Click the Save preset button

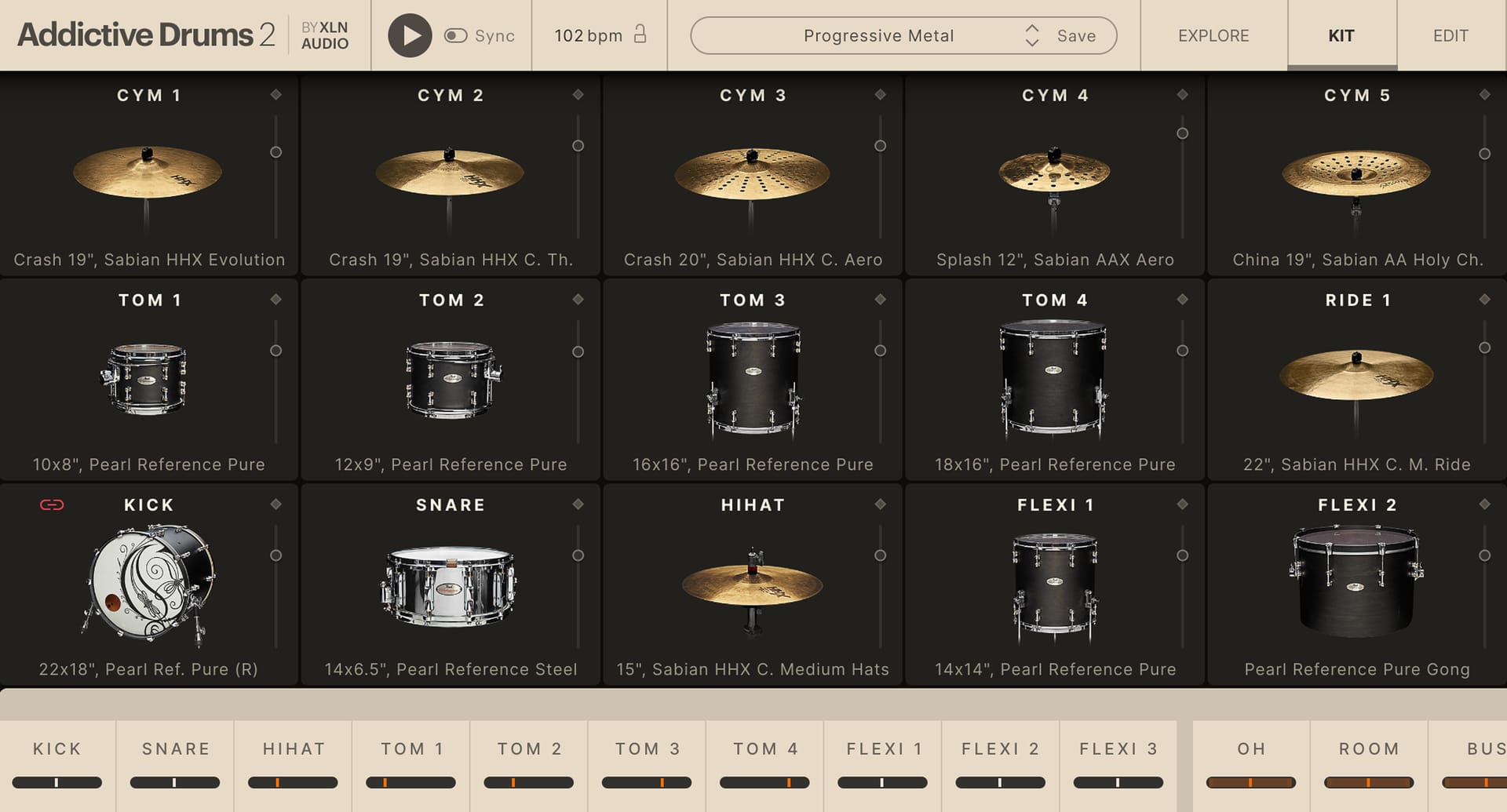click(x=1076, y=35)
